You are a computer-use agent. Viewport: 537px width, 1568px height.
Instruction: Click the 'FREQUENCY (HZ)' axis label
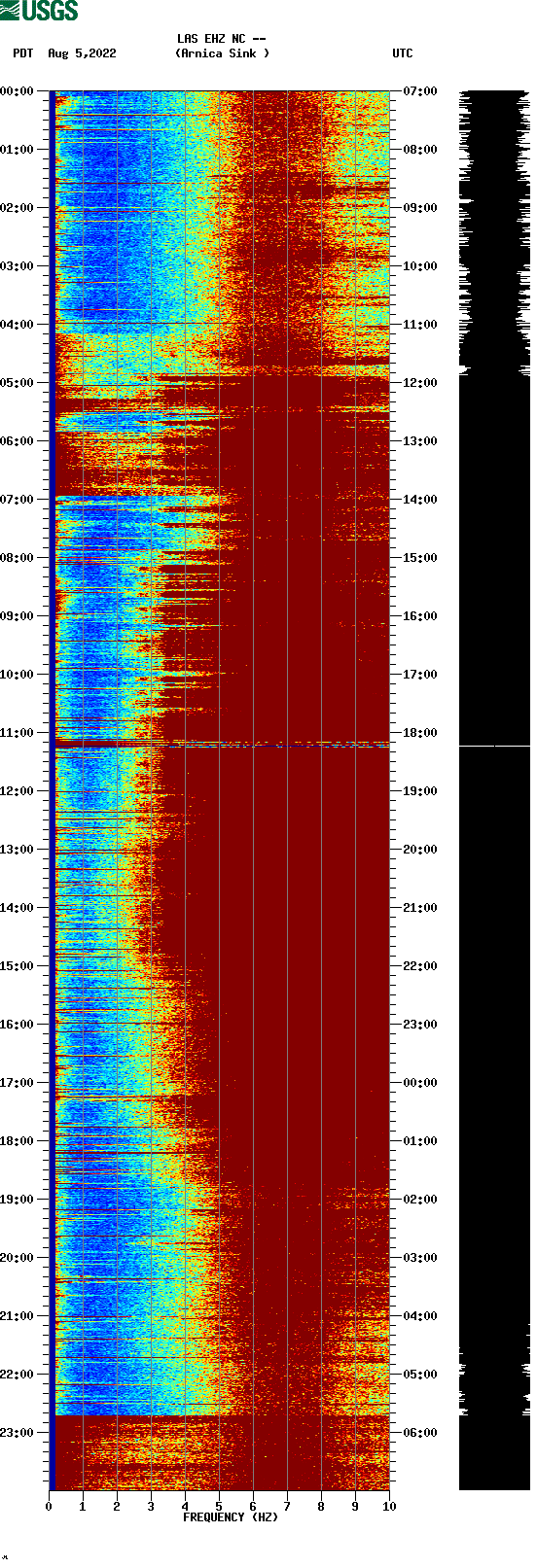coord(231,1517)
